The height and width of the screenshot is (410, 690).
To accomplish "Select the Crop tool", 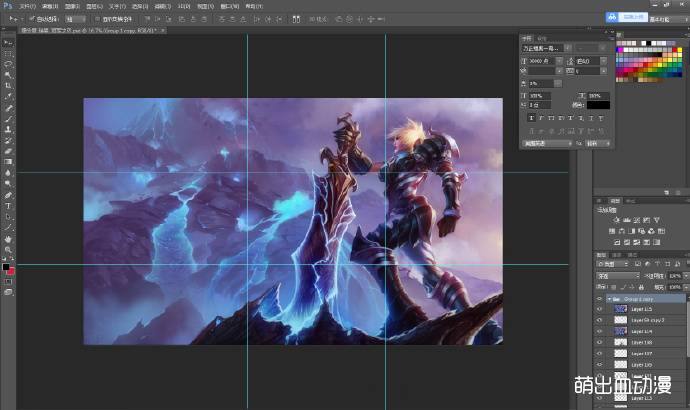I will pos(9,86).
